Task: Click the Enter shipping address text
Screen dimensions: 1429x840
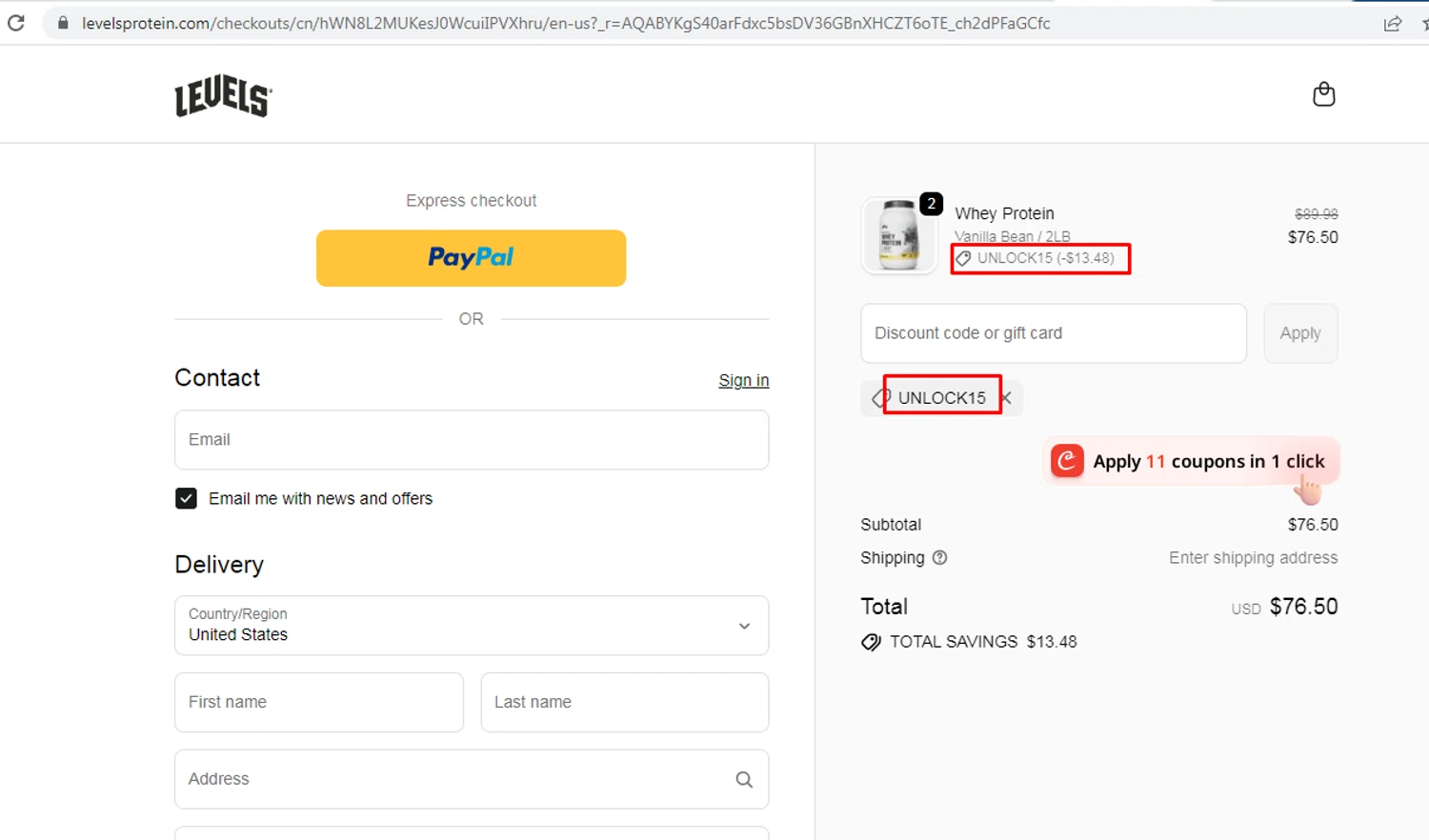Action: (x=1253, y=558)
